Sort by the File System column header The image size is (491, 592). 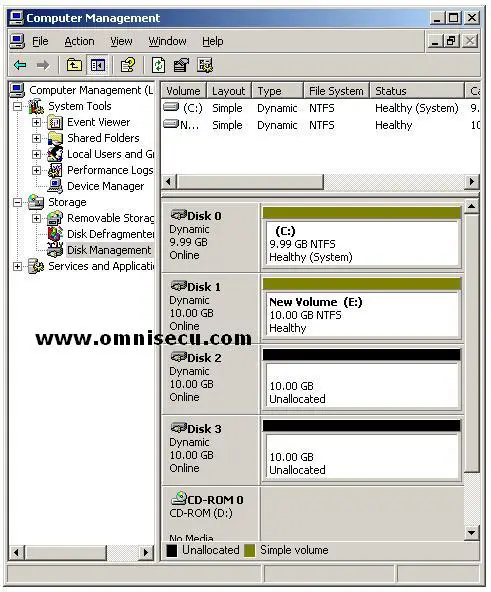click(336, 91)
